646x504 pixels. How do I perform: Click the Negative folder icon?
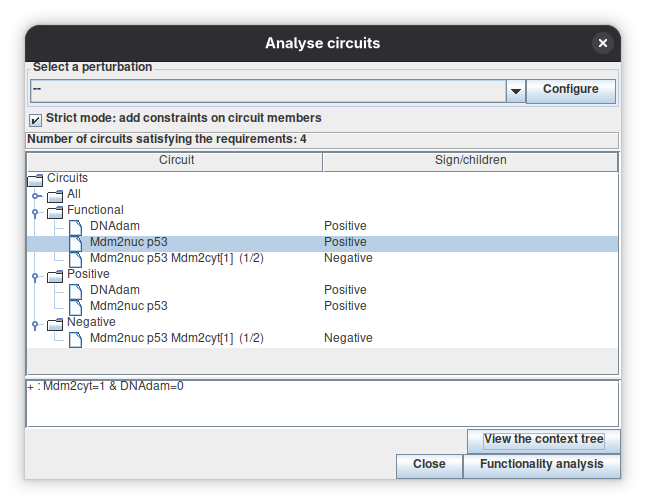pyautogui.click(x=55, y=324)
